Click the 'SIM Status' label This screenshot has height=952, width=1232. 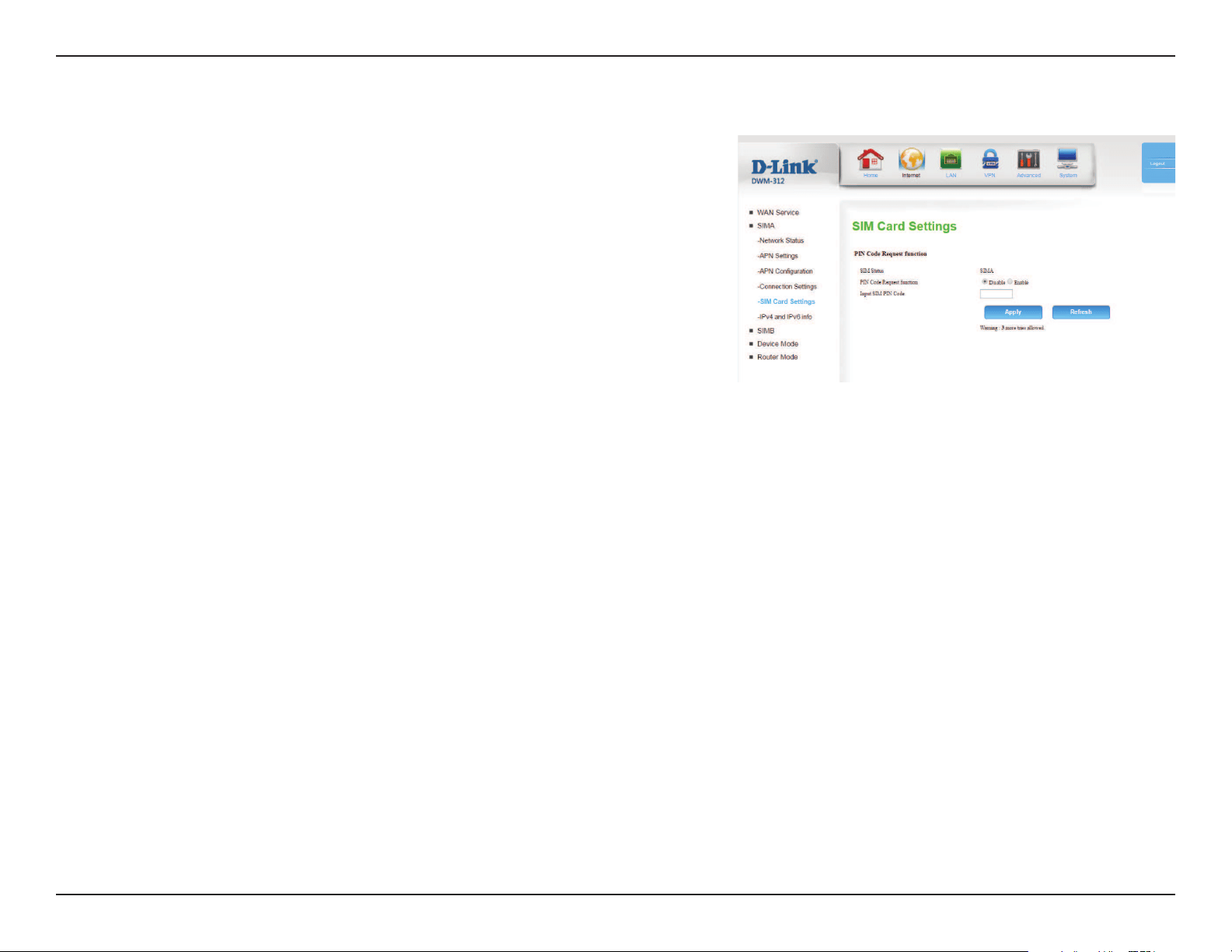[x=871, y=270]
